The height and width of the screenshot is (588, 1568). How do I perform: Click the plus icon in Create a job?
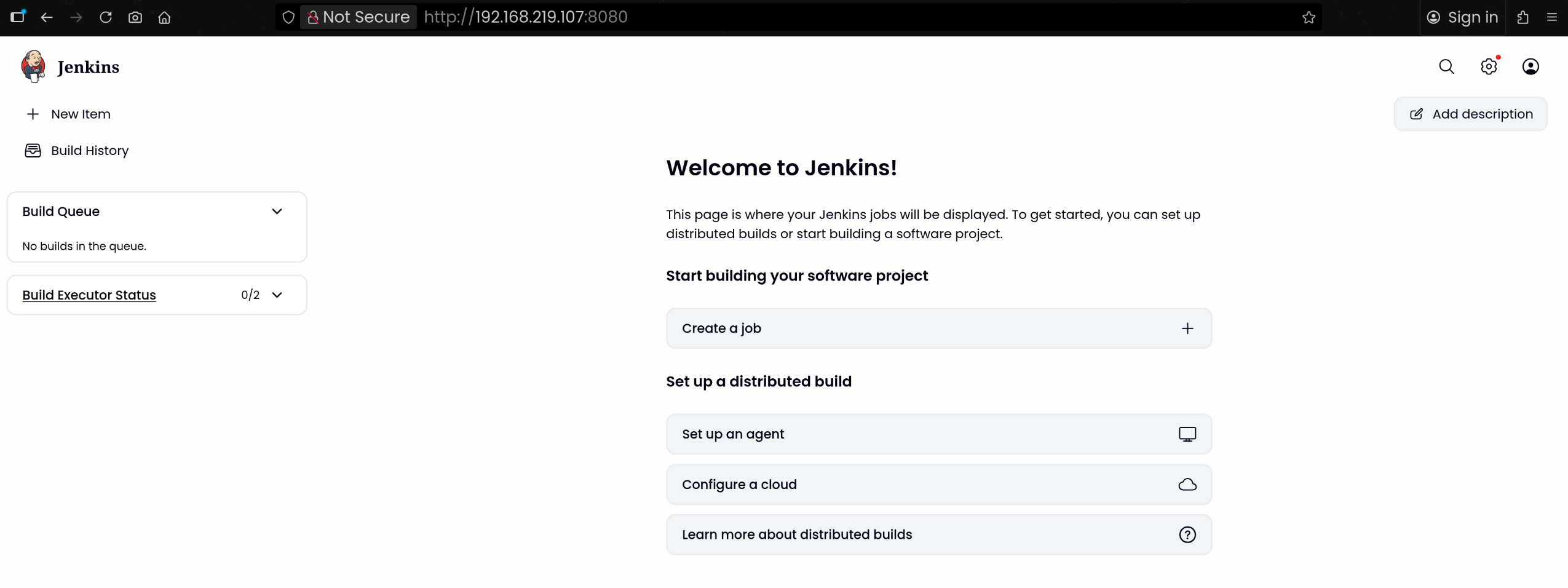click(1187, 328)
